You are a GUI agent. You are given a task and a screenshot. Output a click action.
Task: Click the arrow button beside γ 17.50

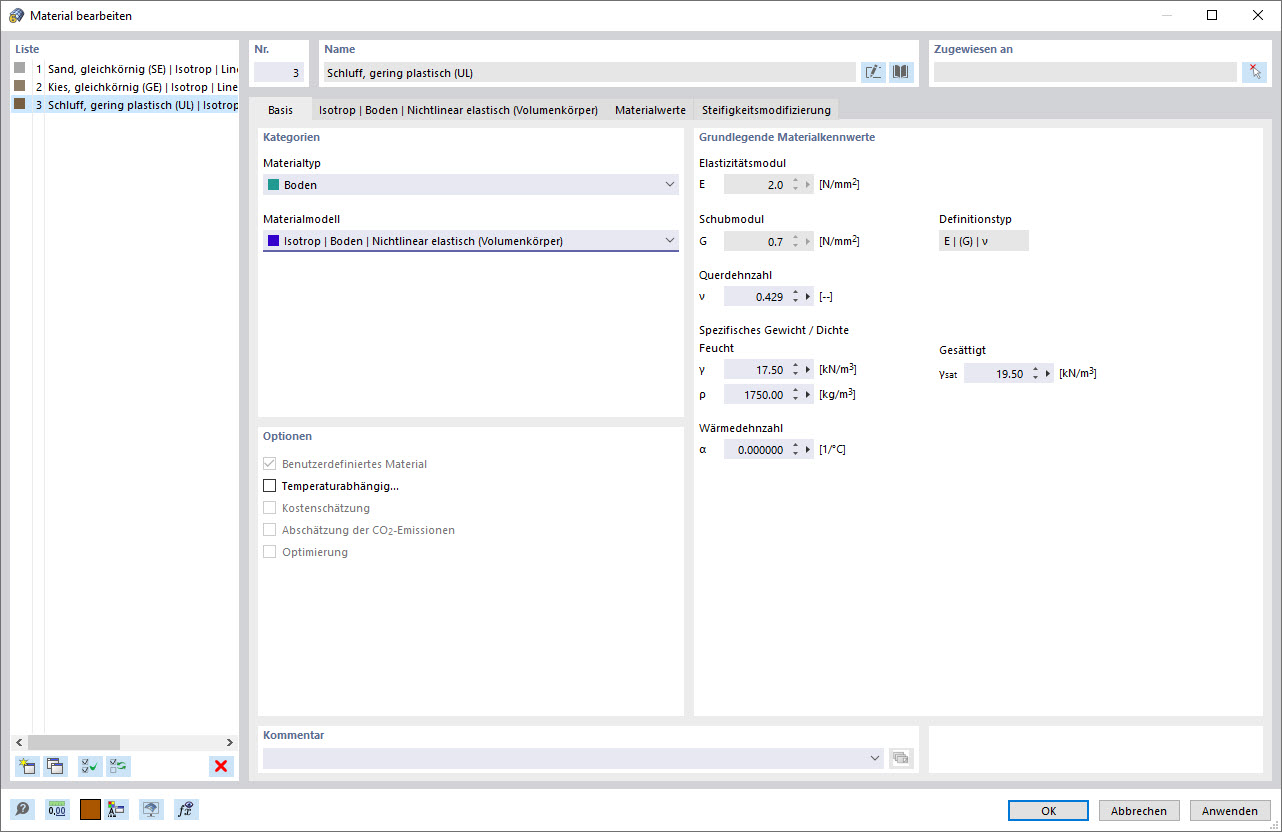pyautogui.click(x=808, y=370)
